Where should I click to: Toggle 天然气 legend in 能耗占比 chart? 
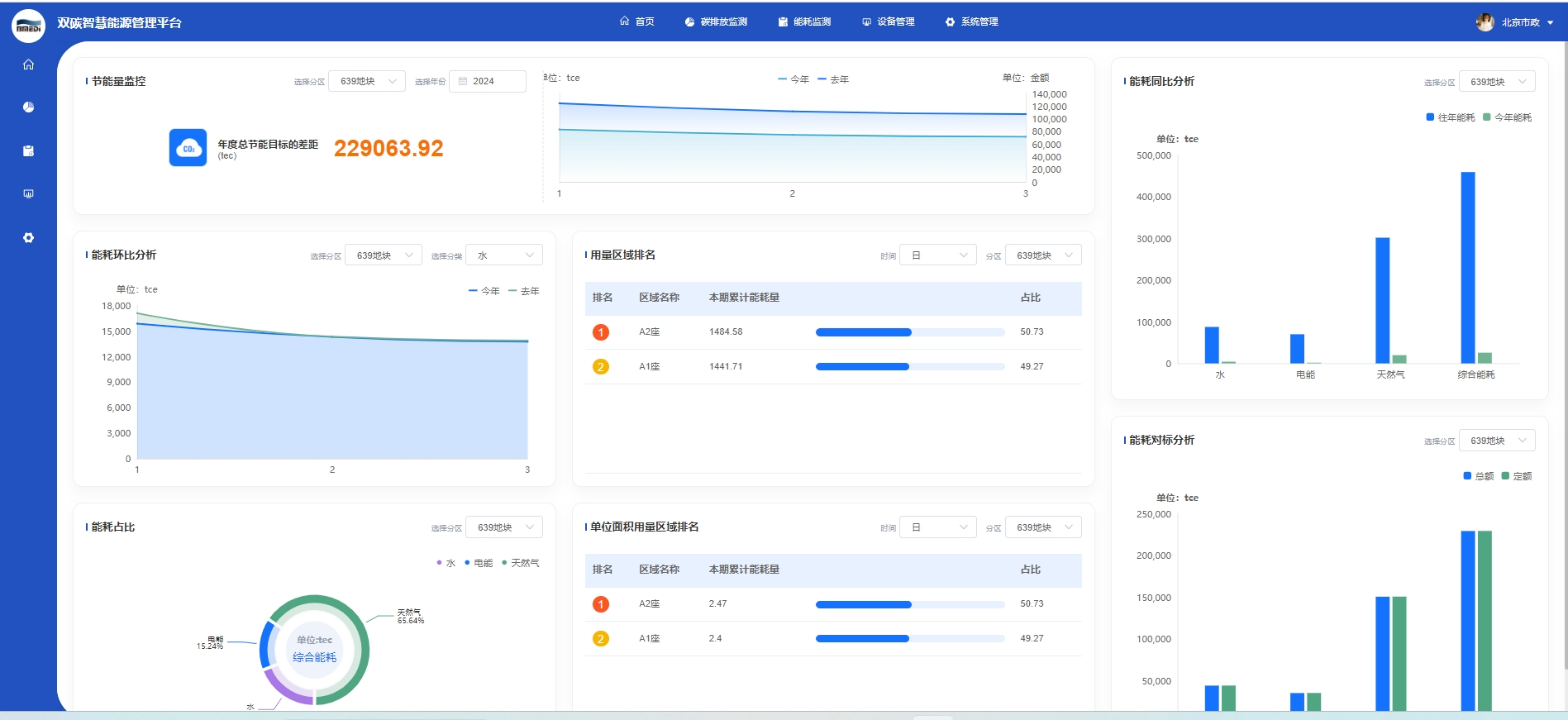click(x=521, y=563)
